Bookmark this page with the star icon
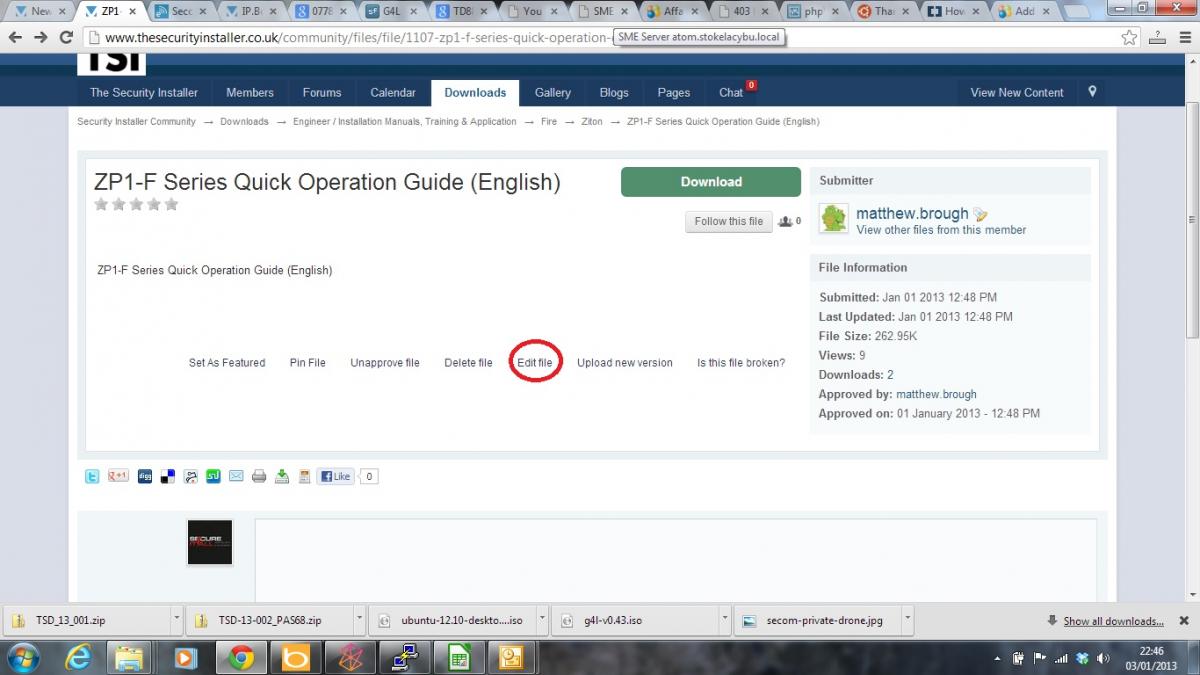Screen dimensions: 1200x675 [x=1129, y=37]
